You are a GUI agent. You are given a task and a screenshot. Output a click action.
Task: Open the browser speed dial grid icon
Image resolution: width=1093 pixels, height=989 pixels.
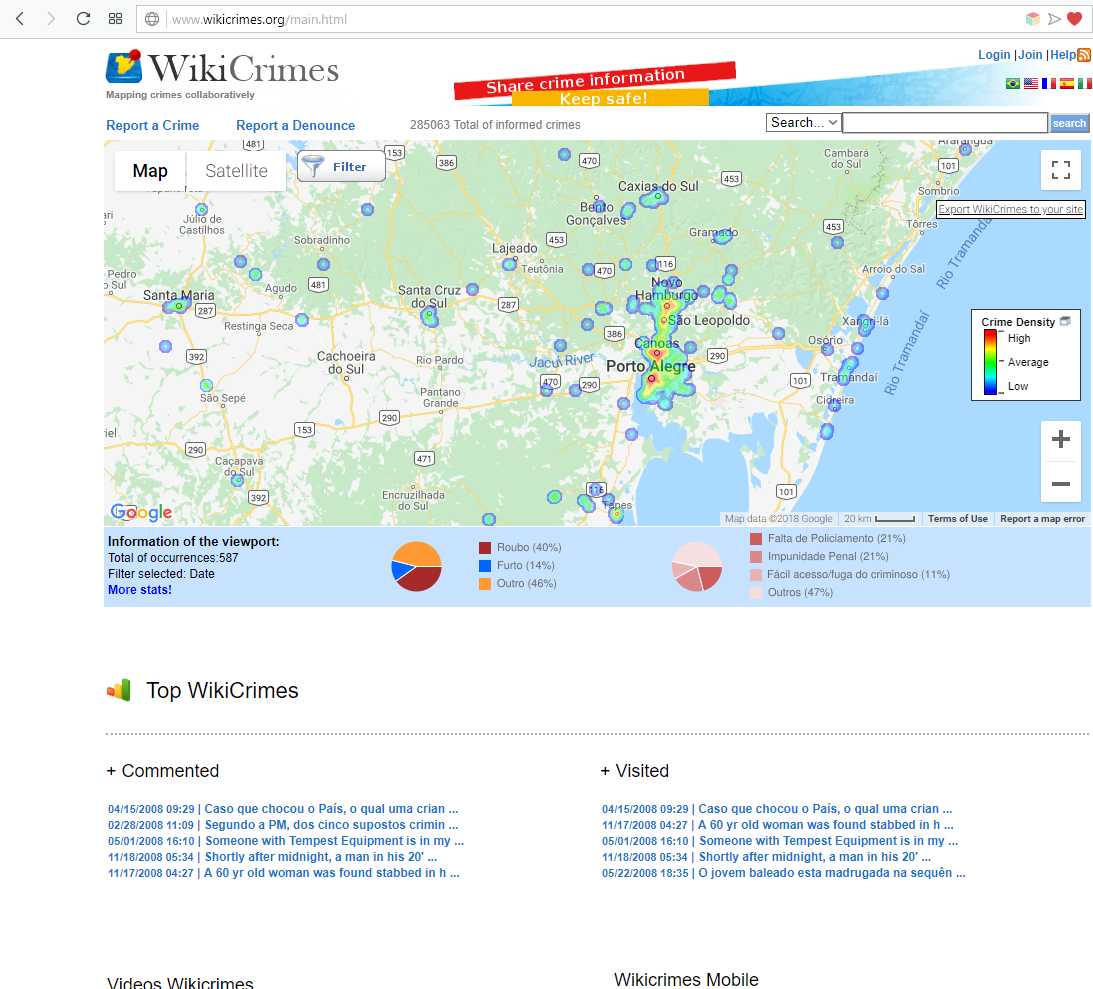pos(116,19)
